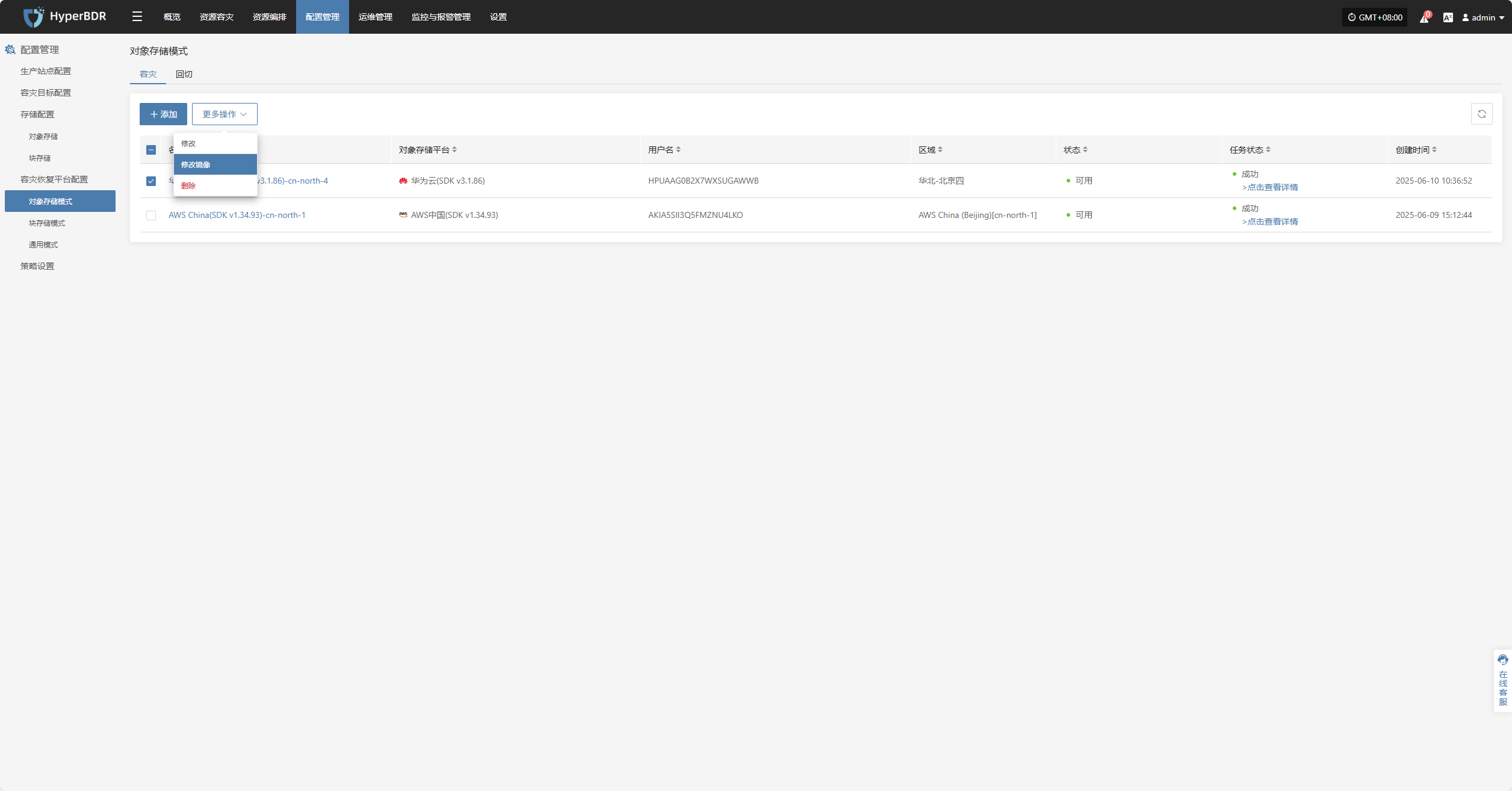Expand 存储配置 in the sidebar
This screenshot has height=791, width=1512.
pyautogui.click(x=37, y=114)
